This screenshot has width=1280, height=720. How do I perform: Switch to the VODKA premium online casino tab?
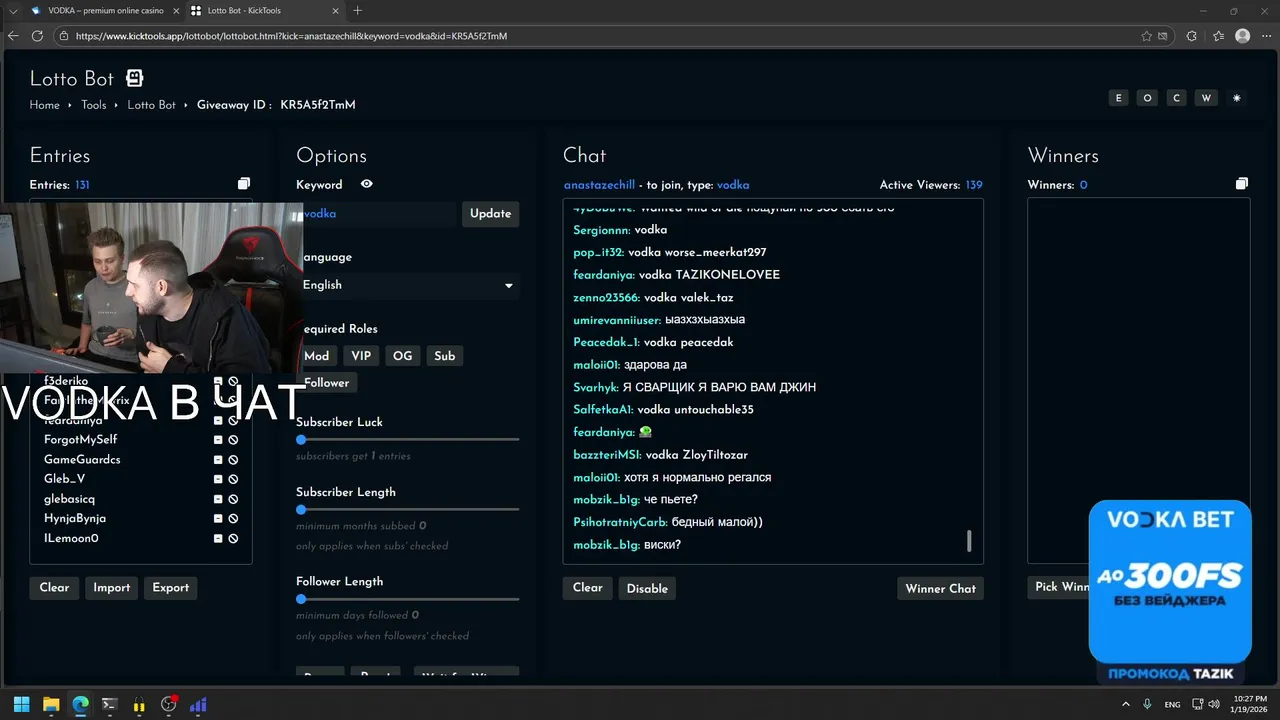[x=105, y=11]
